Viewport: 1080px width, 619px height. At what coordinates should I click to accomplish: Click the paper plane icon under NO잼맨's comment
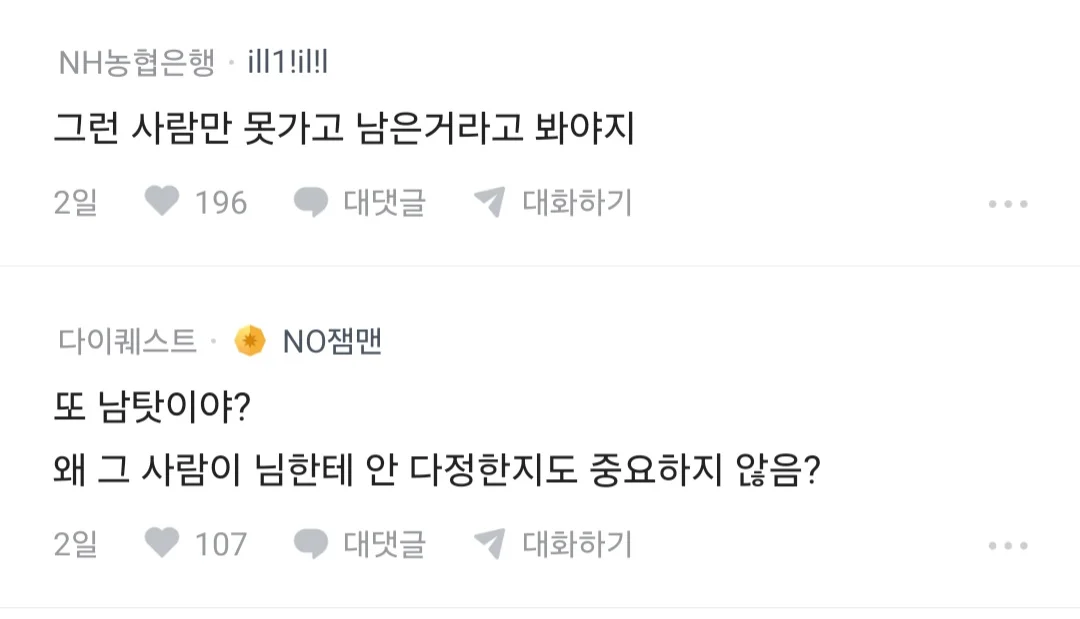pyautogui.click(x=489, y=544)
